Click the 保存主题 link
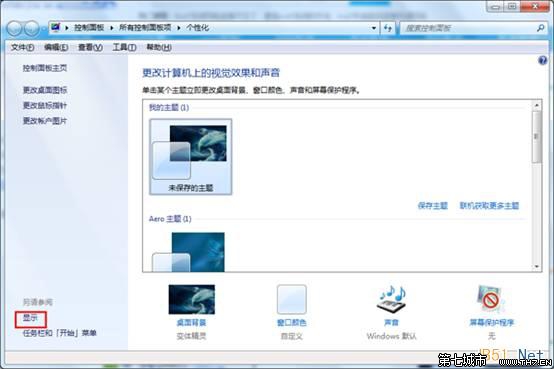554x369 pixels. pos(432,206)
